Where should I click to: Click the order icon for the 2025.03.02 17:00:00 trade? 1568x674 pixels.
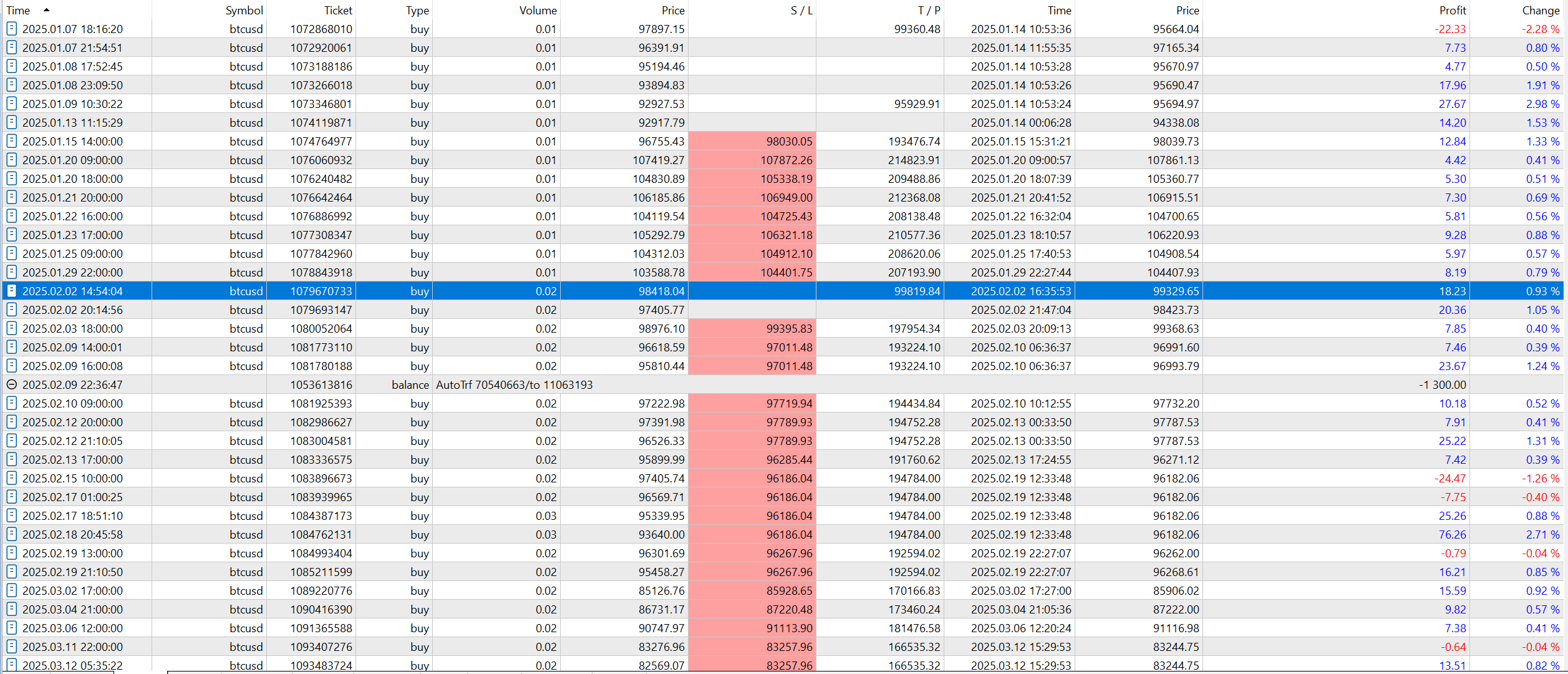point(11,590)
